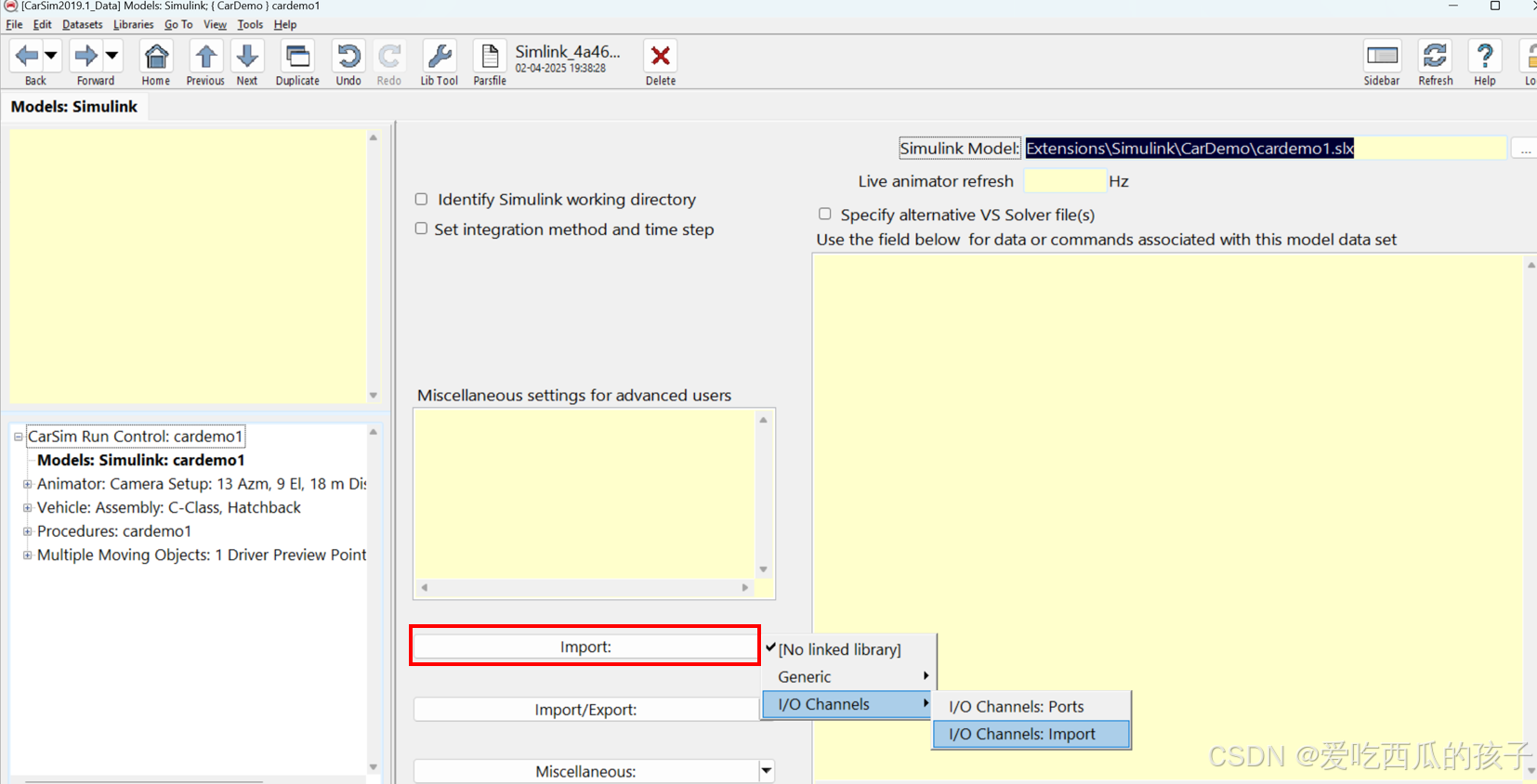This screenshot has height=784, width=1537.
Task: Select I/O Channels: Import
Action: [x=1031, y=734]
